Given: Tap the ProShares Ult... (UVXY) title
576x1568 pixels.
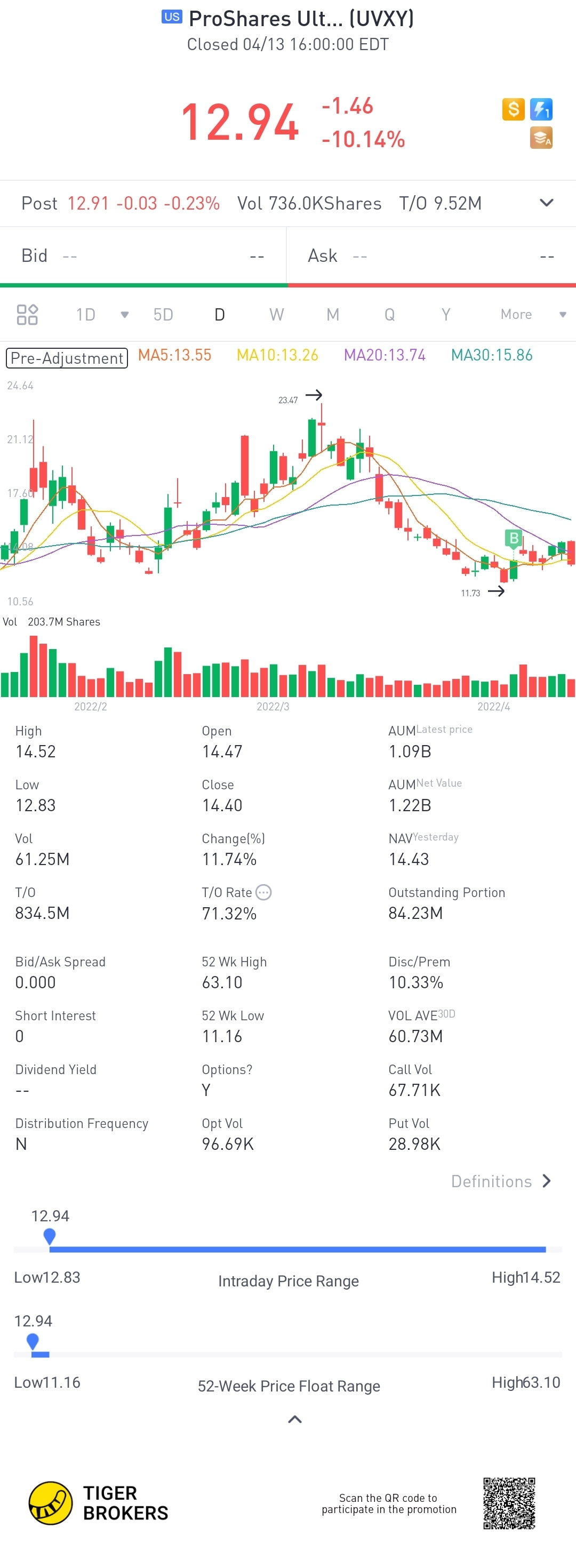Looking at the screenshot, I should (x=301, y=18).
